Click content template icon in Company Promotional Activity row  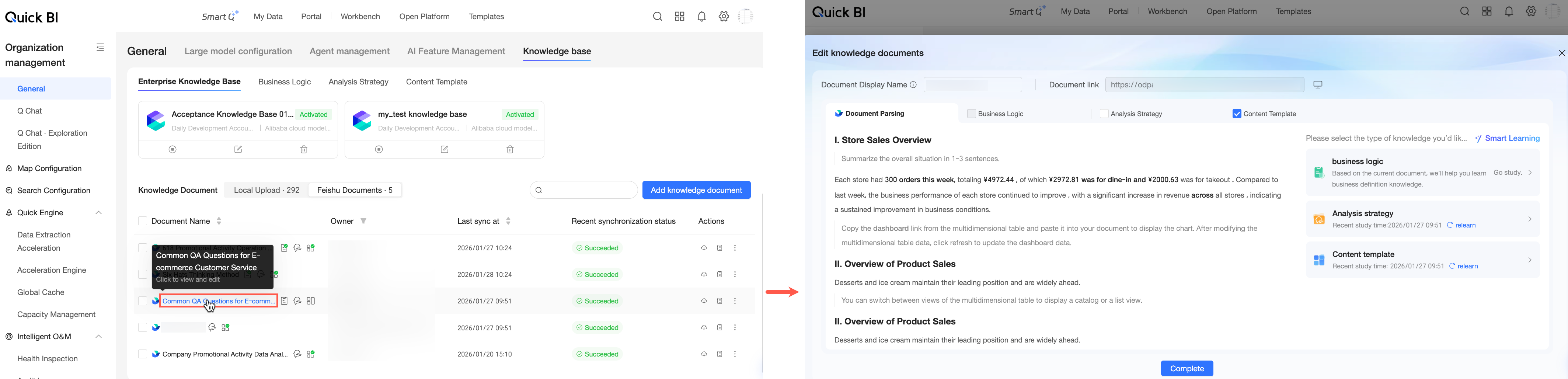click(311, 354)
